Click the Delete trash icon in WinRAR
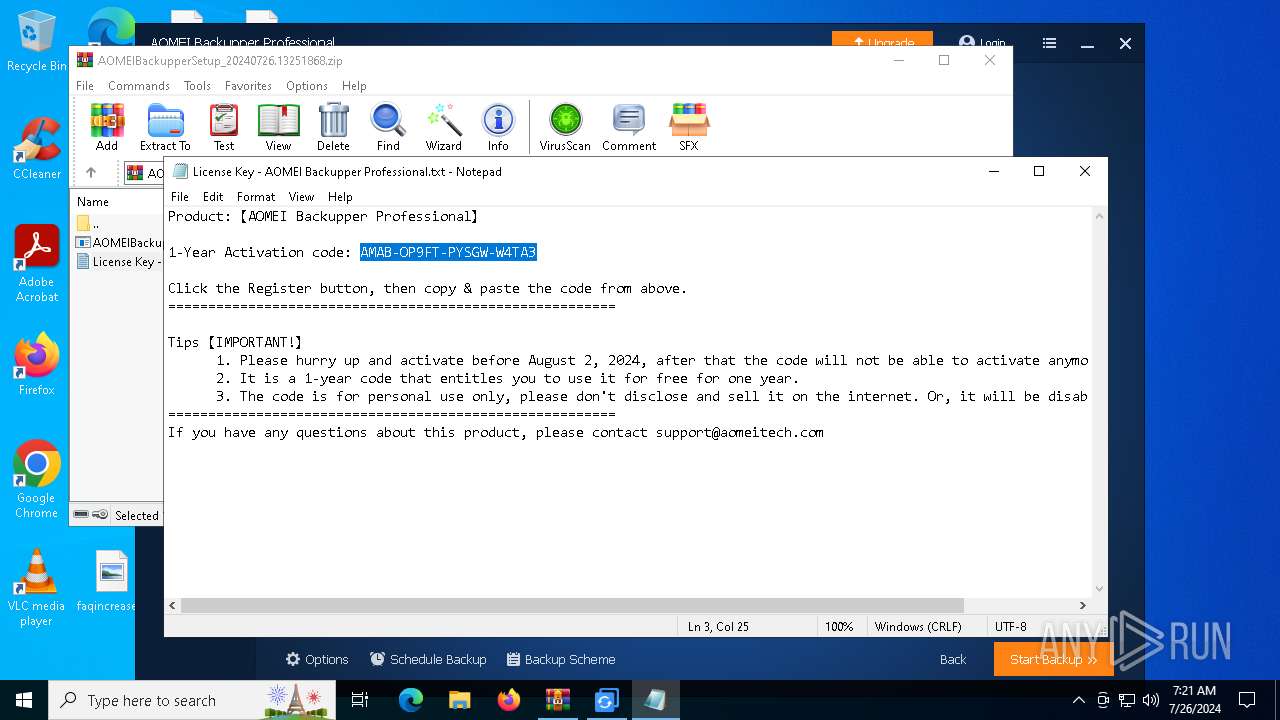The height and width of the screenshot is (720, 1280). 333,127
